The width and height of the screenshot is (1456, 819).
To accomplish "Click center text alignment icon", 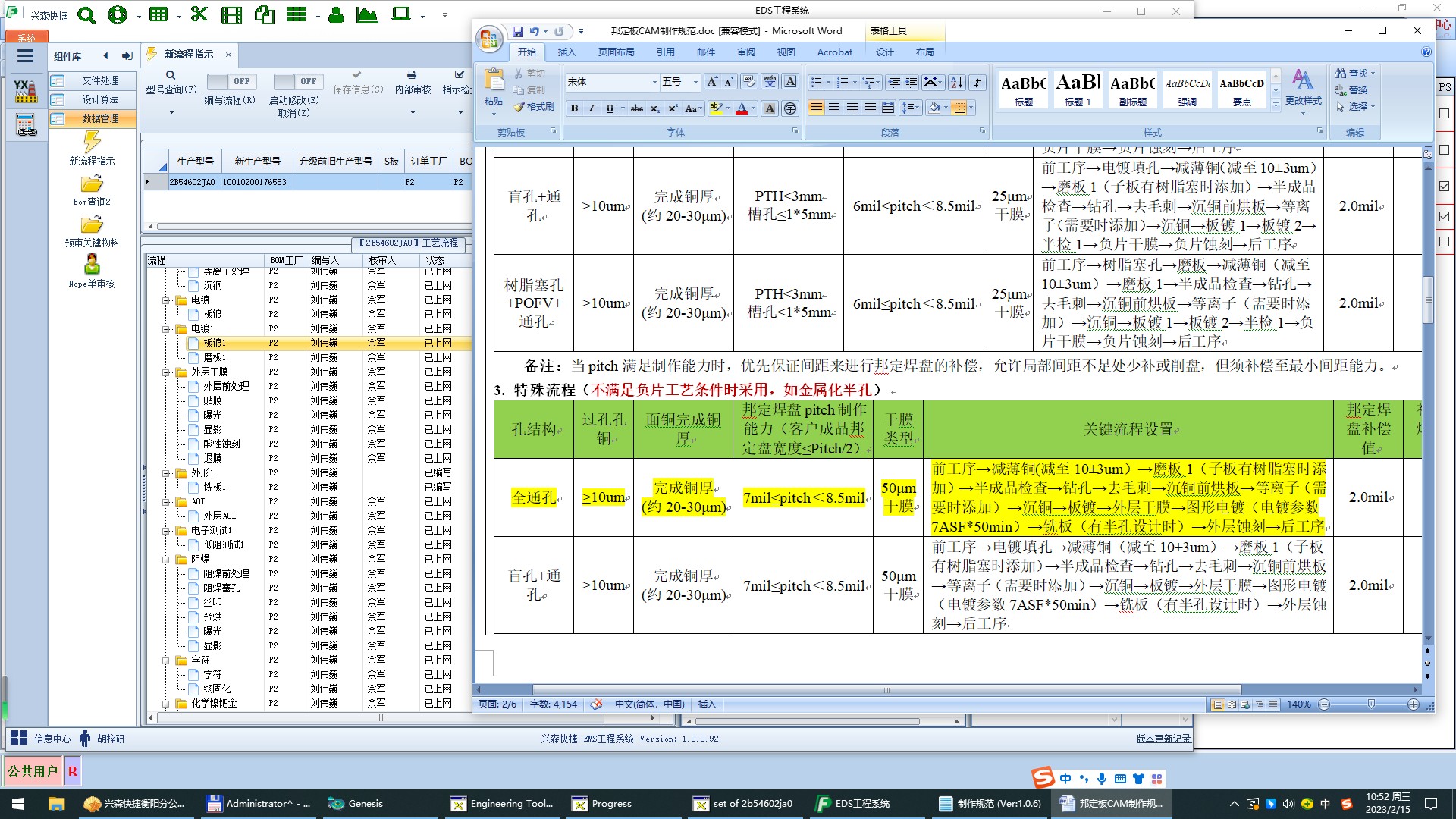I will point(834,108).
